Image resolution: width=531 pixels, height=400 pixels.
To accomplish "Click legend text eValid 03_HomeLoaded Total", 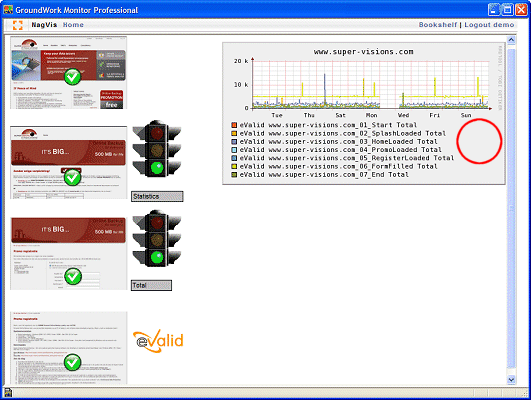I will tap(339, 142).
